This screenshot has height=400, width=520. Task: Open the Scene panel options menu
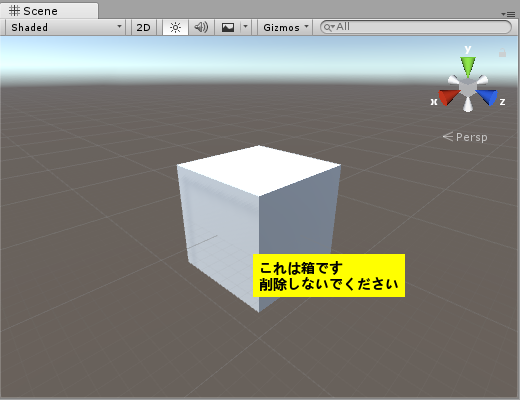508,14
